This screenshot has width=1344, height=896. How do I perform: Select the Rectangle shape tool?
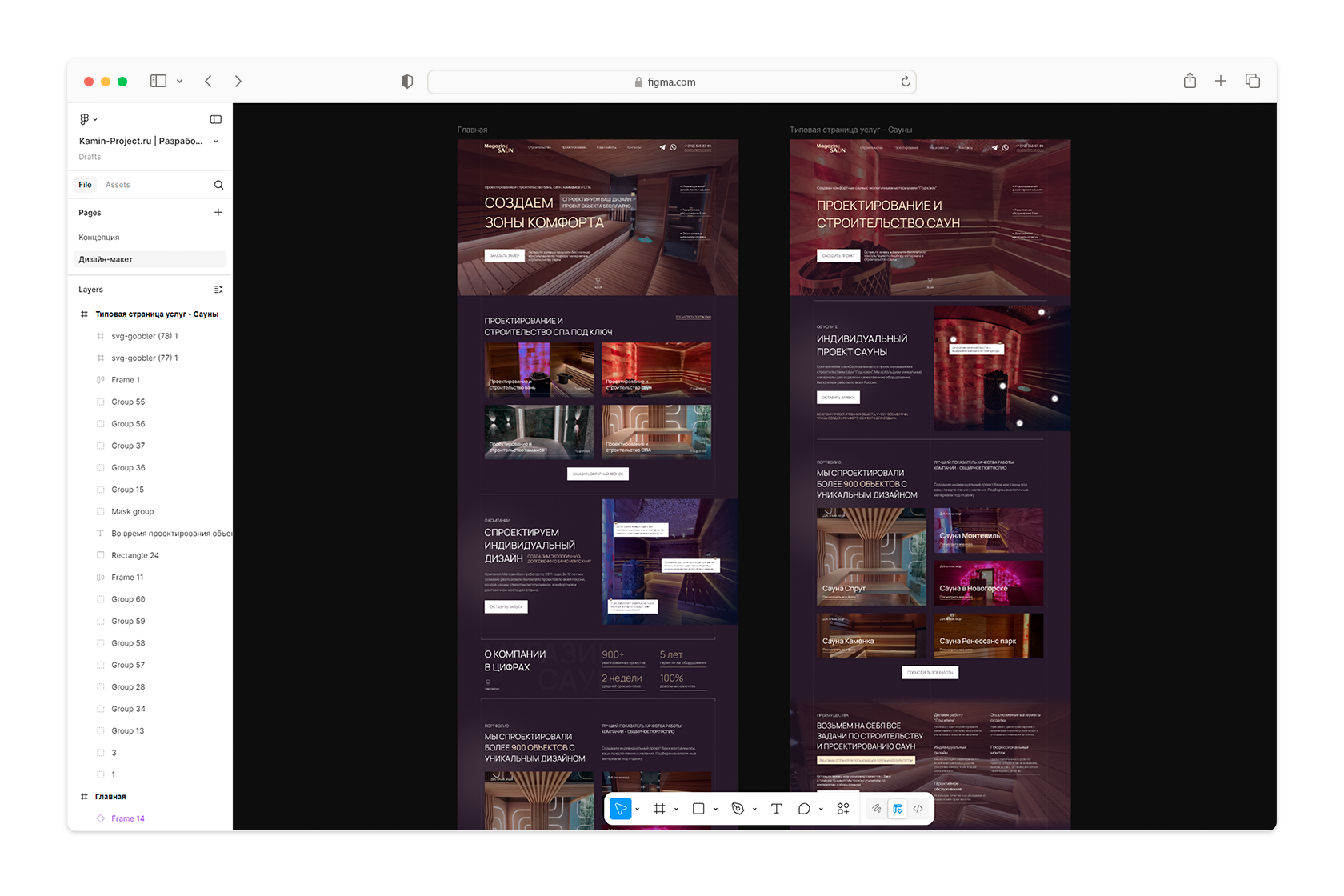point(698,809)
